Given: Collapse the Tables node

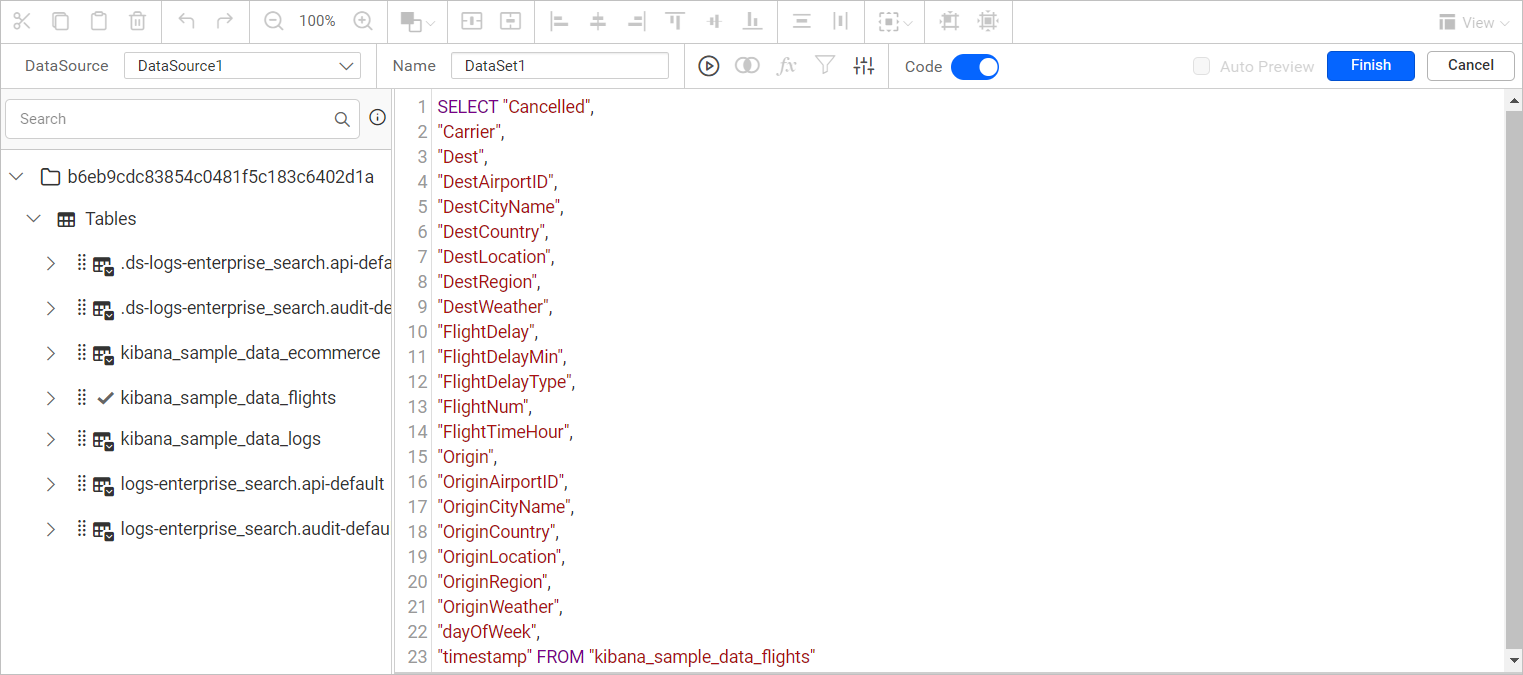Looking at the screenshot, I should point(34,218).
